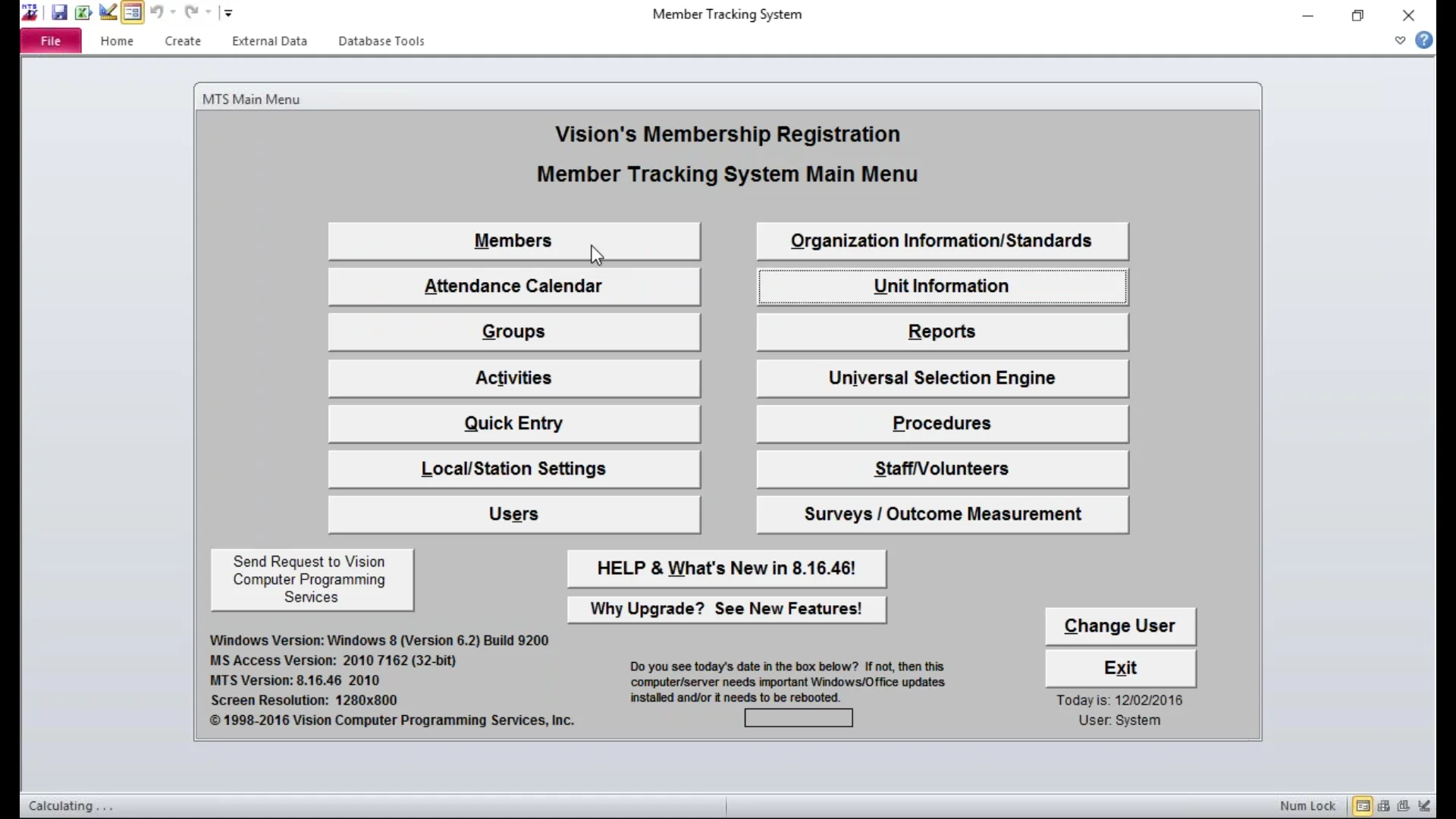
Task: Open the Reports menu button
Action: click(x=942, y=332)
